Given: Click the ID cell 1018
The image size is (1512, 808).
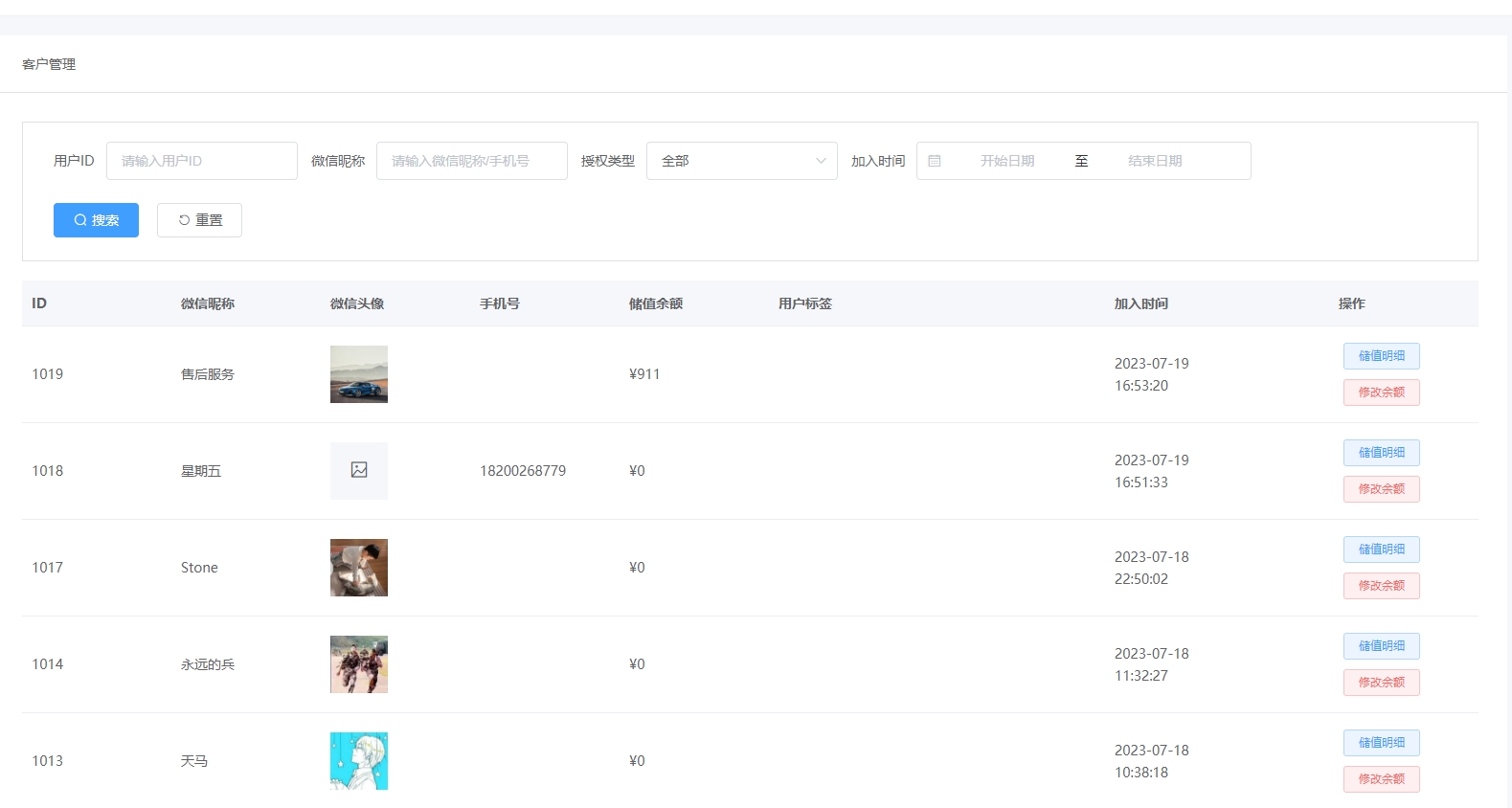Looking at the screenshot, I should 48,471.
